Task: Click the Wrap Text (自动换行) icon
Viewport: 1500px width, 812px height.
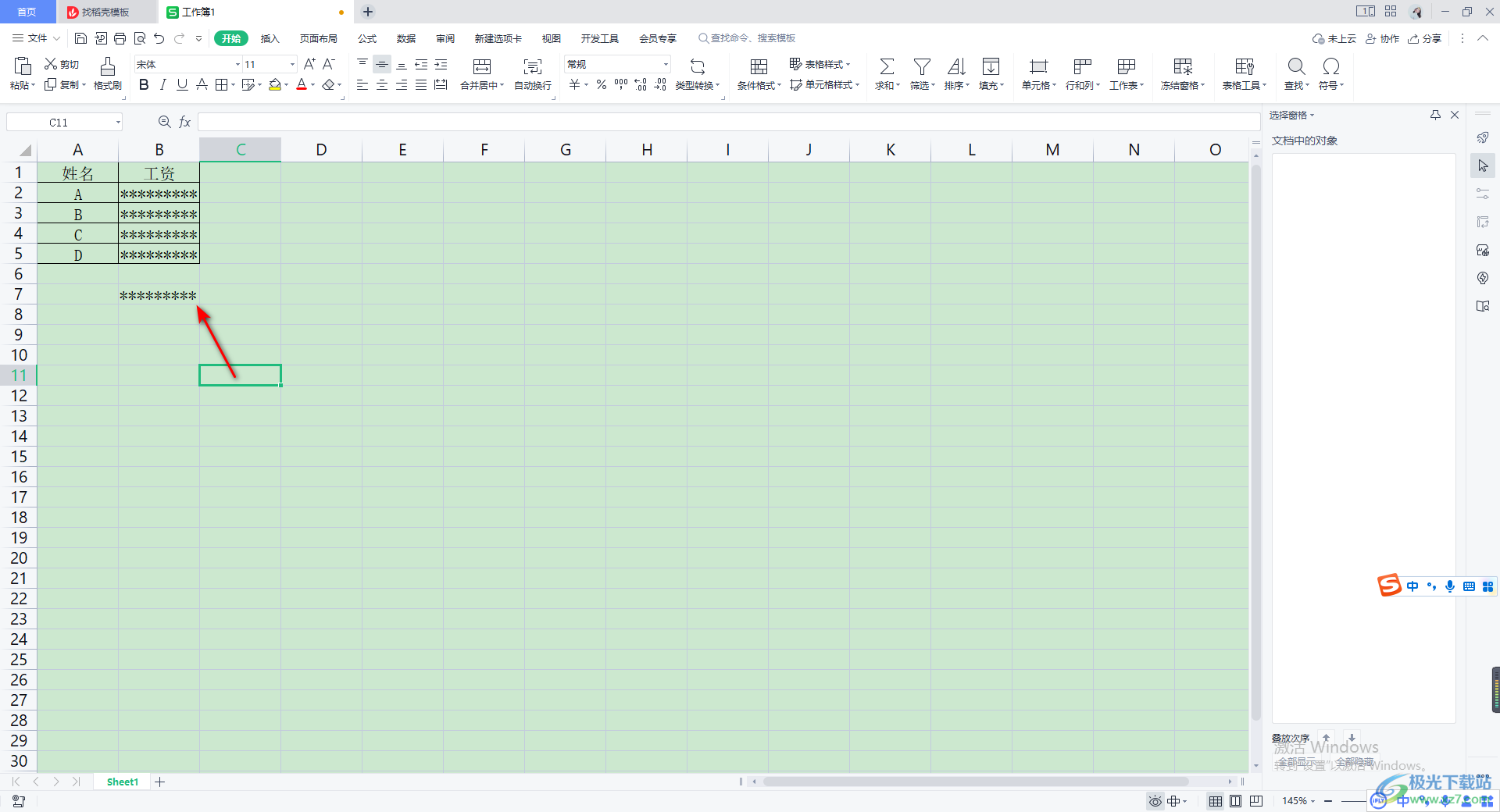Action: (x=533, y=66)
